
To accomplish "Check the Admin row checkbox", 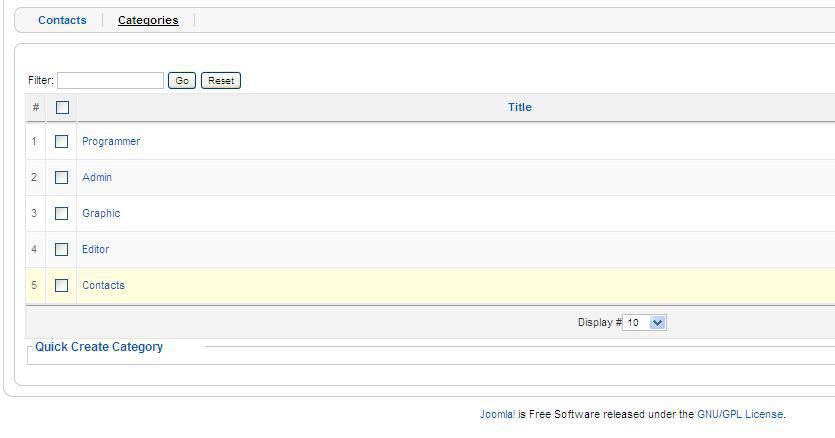I will [x=62, y=177].
